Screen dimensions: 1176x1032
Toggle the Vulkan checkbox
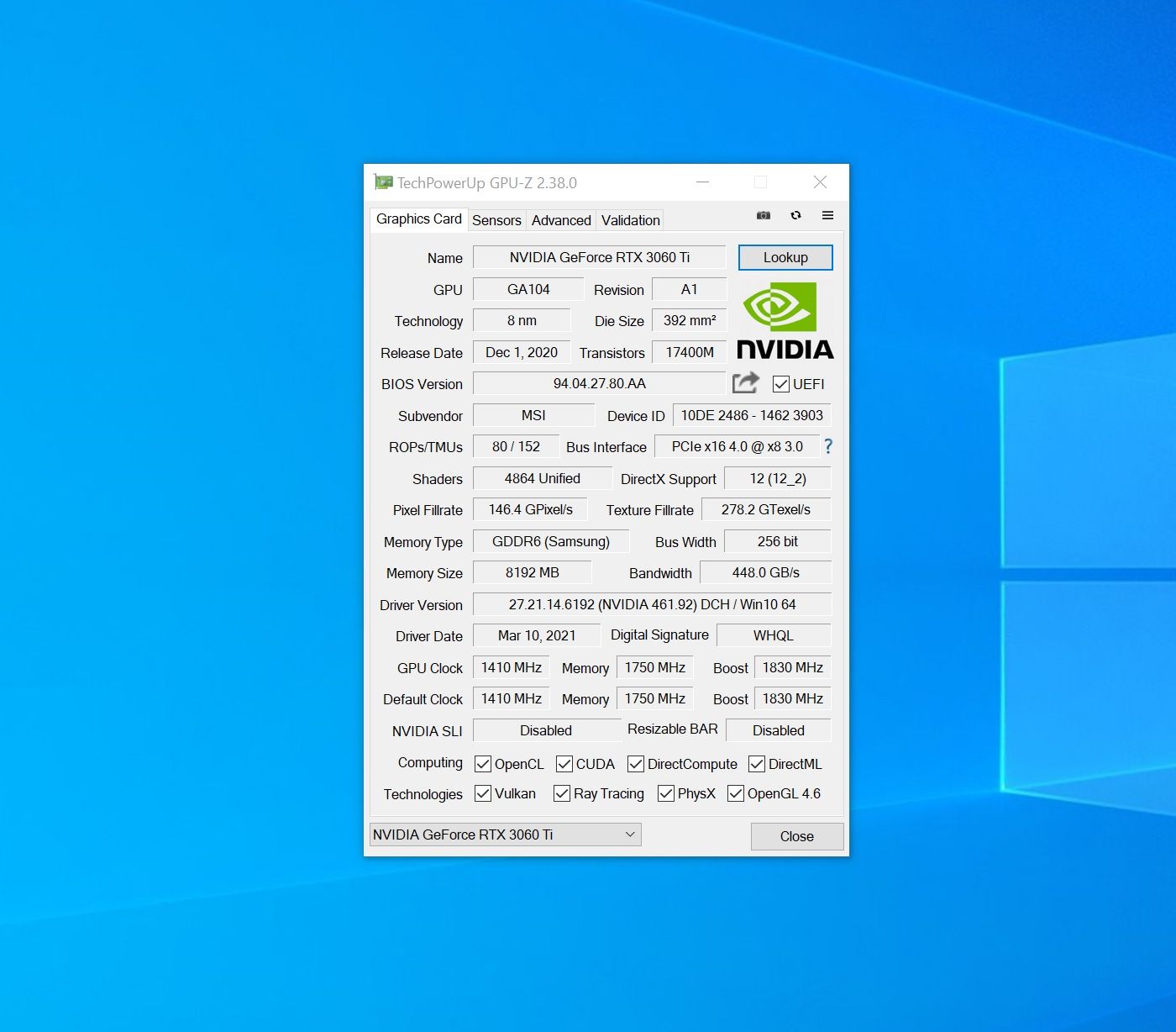(483, 793)
